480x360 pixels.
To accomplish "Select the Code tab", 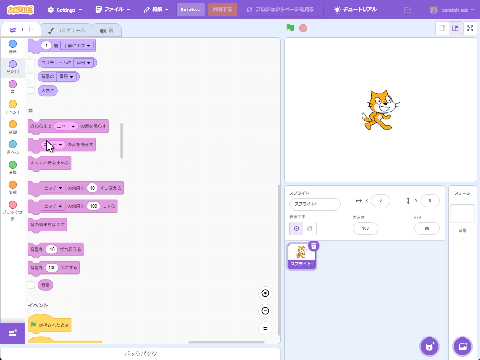I will pos(21,30).
